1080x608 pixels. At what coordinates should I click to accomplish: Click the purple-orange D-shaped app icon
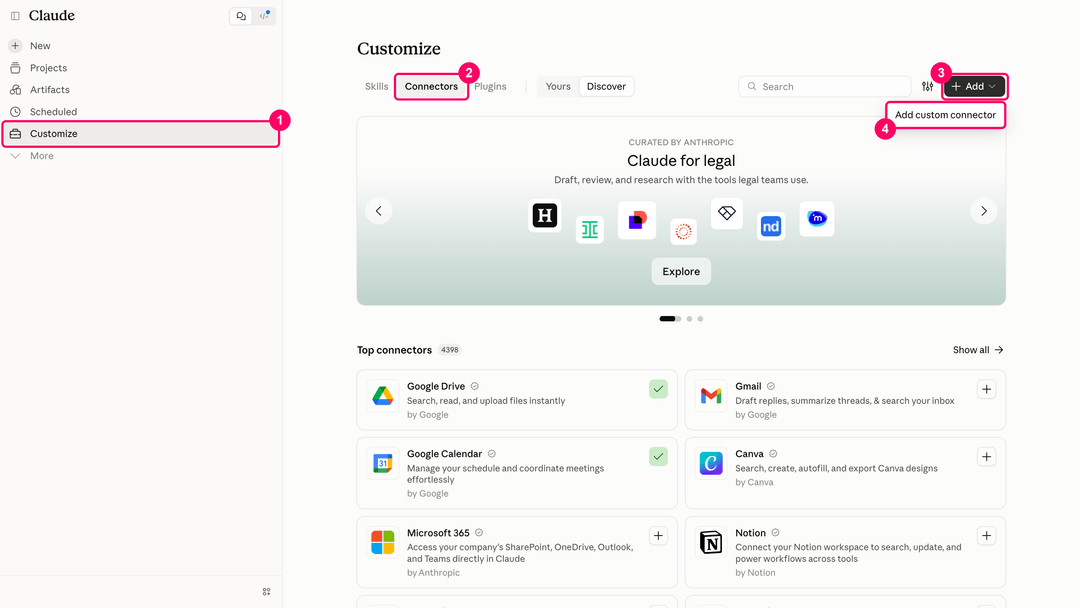click(x=637, y=220)
